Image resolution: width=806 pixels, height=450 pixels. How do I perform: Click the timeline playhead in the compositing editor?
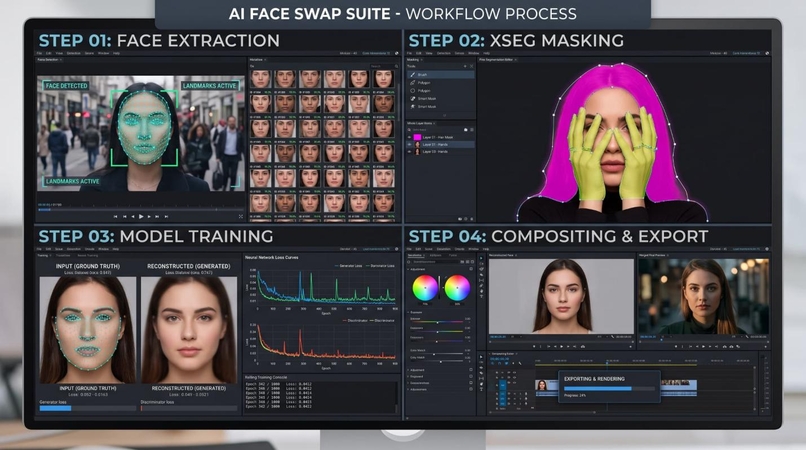point(607,363)
